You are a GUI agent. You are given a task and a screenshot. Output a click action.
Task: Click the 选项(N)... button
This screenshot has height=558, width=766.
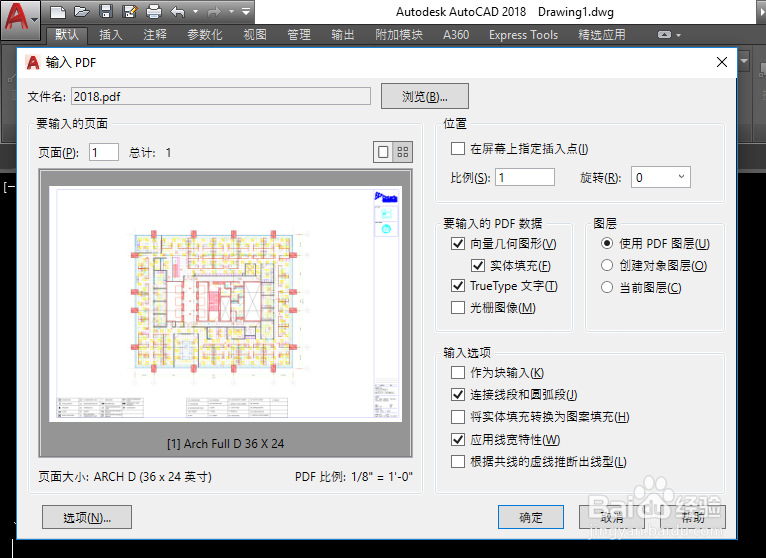point(87,517)
